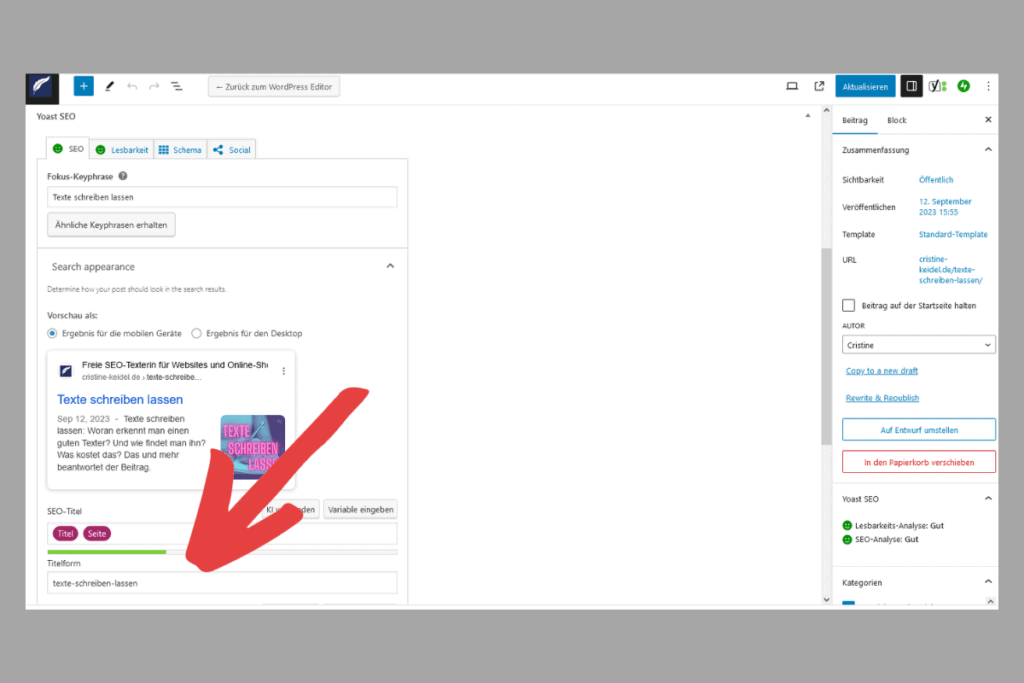Switch to the SEO tab
Image resolution: width=1024 pixels, height=683 pixels.
pyautogui.click(x=68, y=149)
